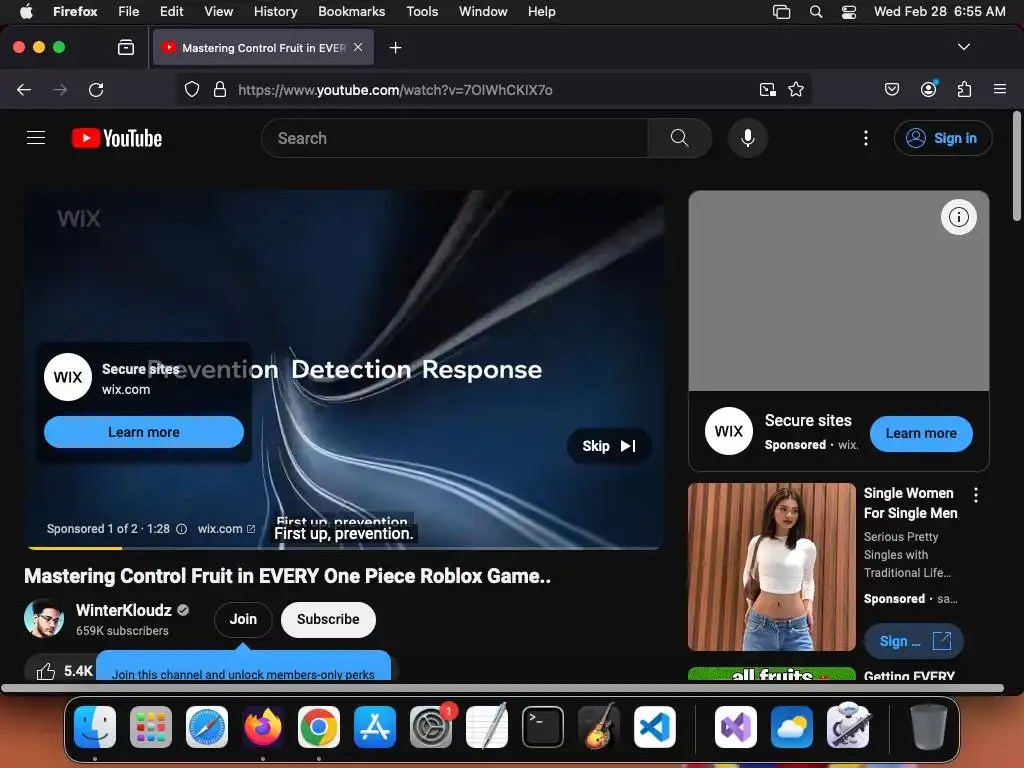Open Visual Studio Code from the Dock

point(654,727)
